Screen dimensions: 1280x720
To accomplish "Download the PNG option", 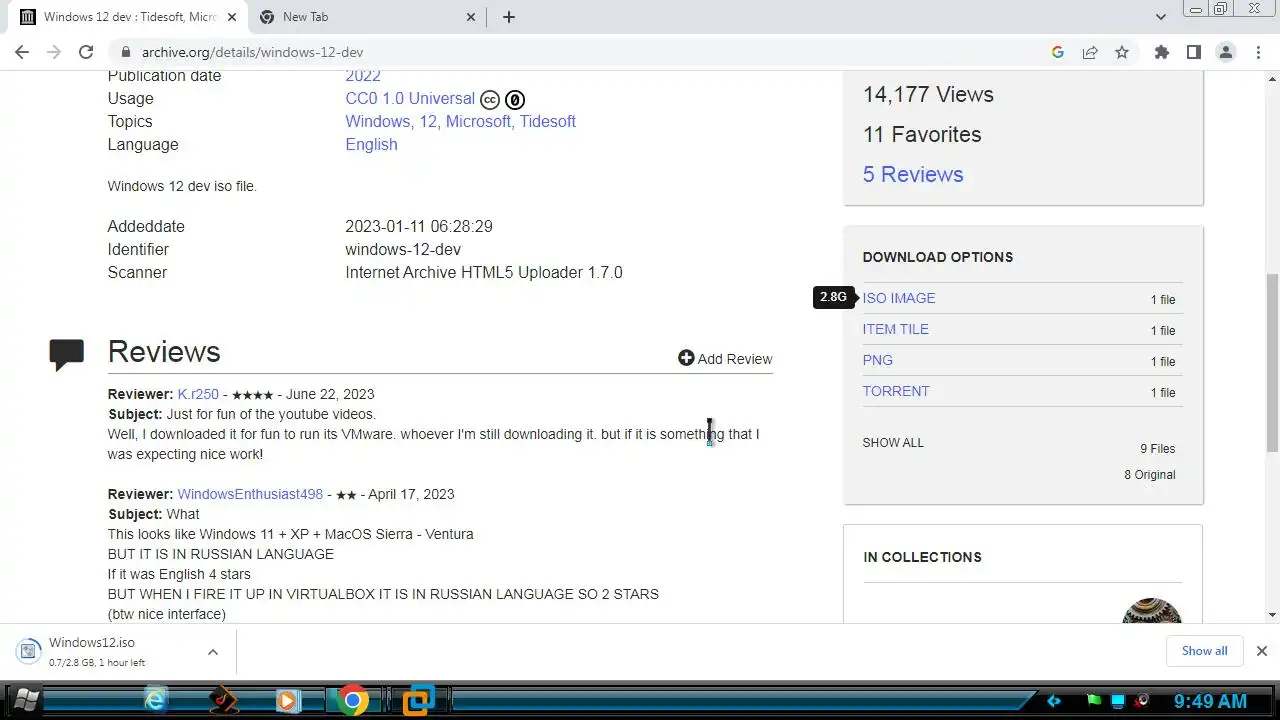I will click(x=878, y=360).
